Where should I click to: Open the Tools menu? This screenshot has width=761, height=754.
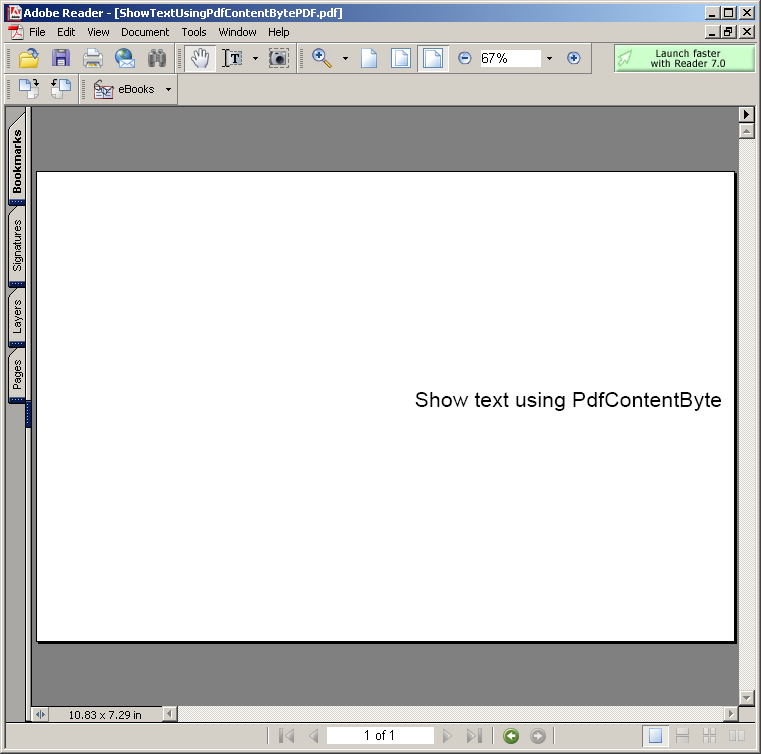pyautogui.click(x=194, y=32)
